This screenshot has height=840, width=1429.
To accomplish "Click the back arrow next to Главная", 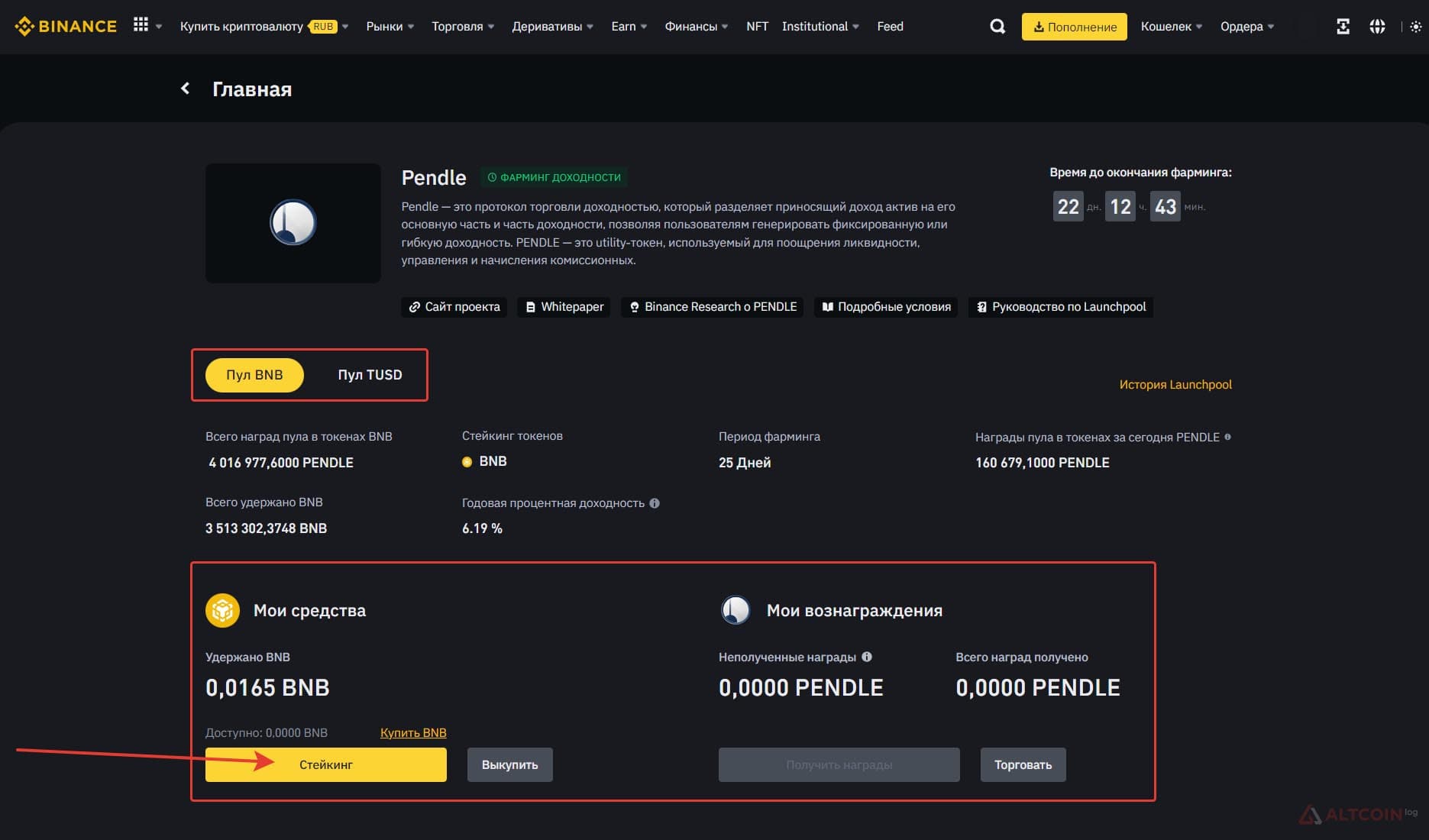I will point(185,89).
